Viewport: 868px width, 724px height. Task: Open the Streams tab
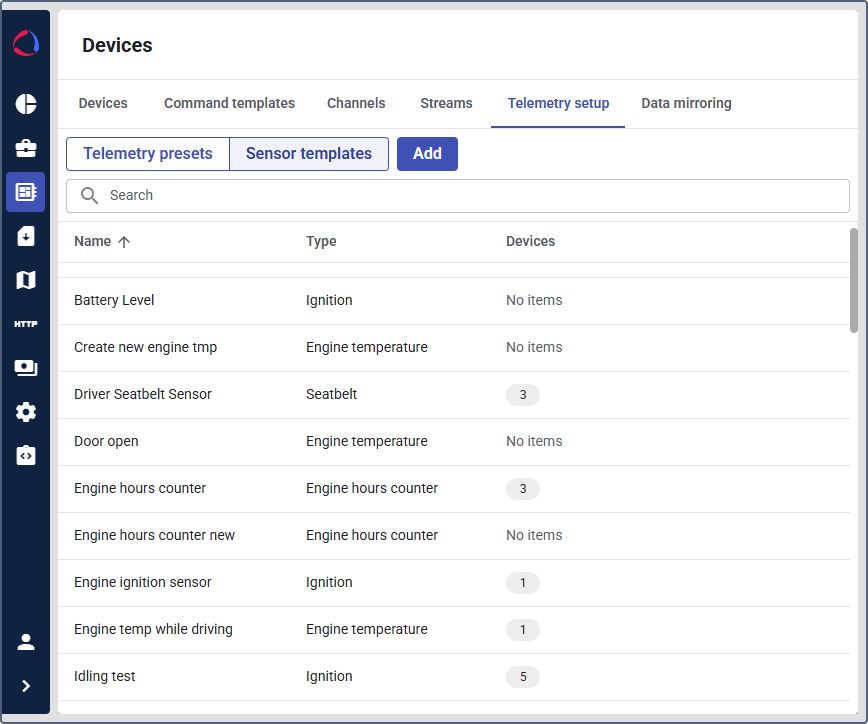point(446,103)
